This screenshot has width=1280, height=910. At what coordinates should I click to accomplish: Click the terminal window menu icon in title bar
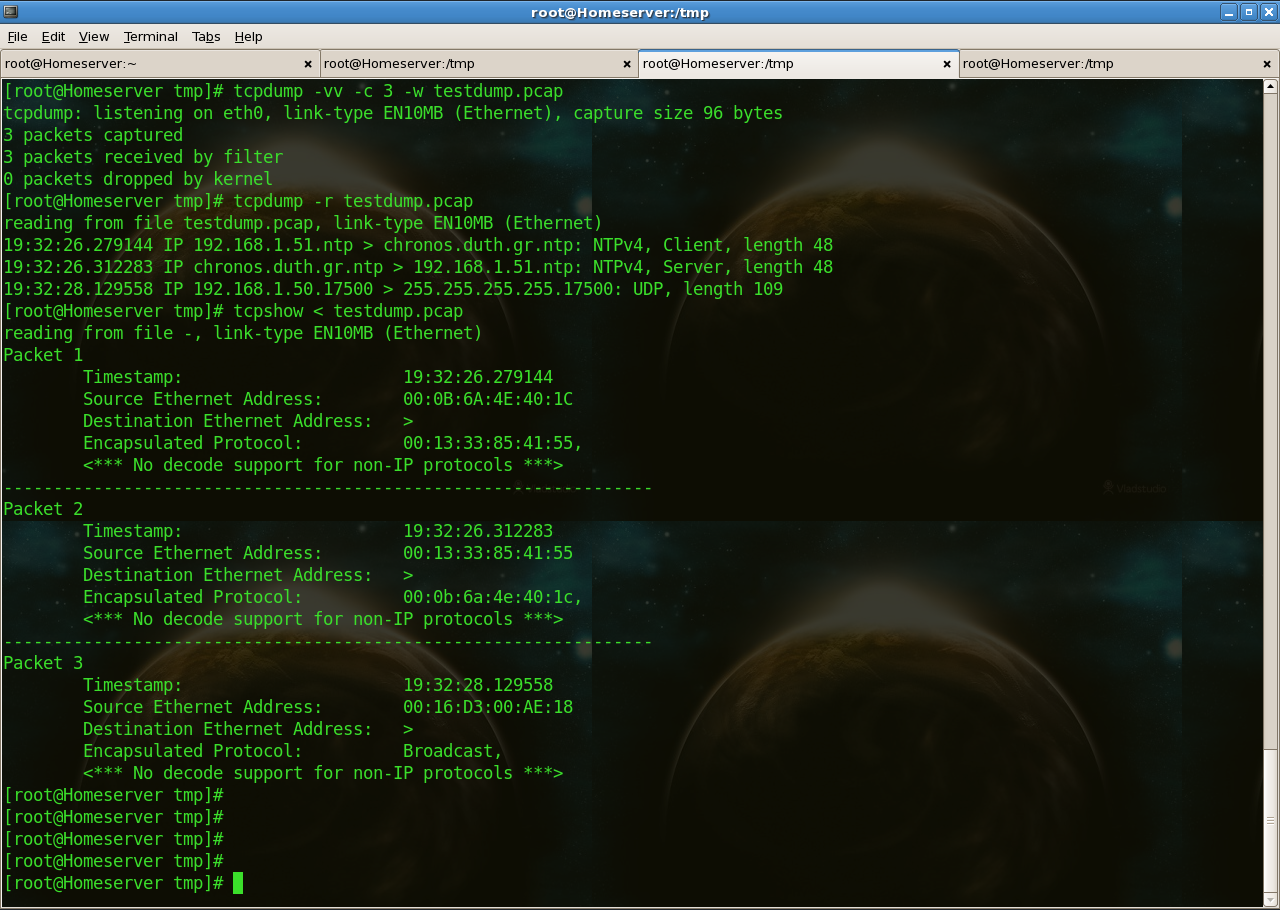click(11, 12)
